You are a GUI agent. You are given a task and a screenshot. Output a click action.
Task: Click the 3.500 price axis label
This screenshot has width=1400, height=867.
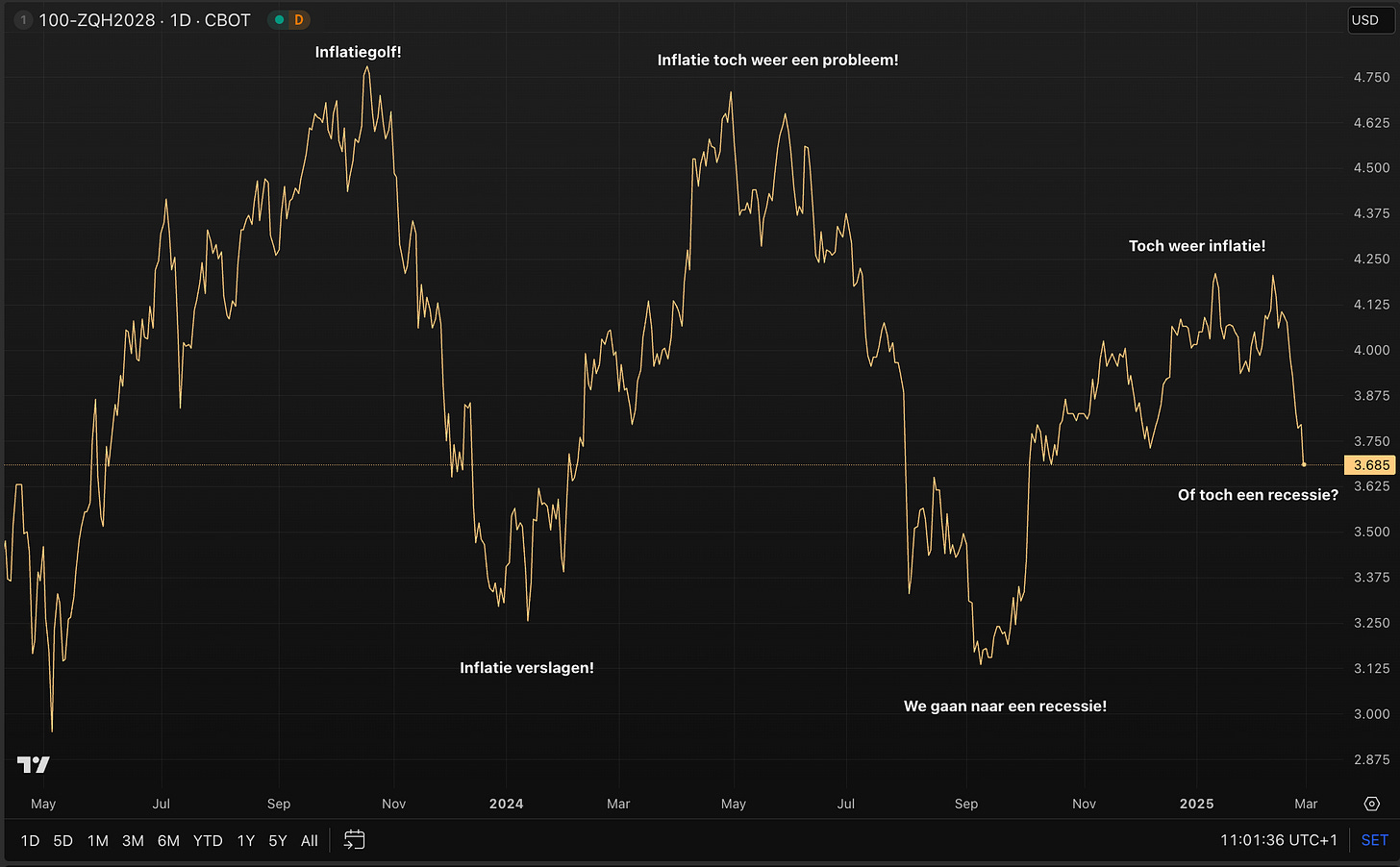(x=1371, y=532)
